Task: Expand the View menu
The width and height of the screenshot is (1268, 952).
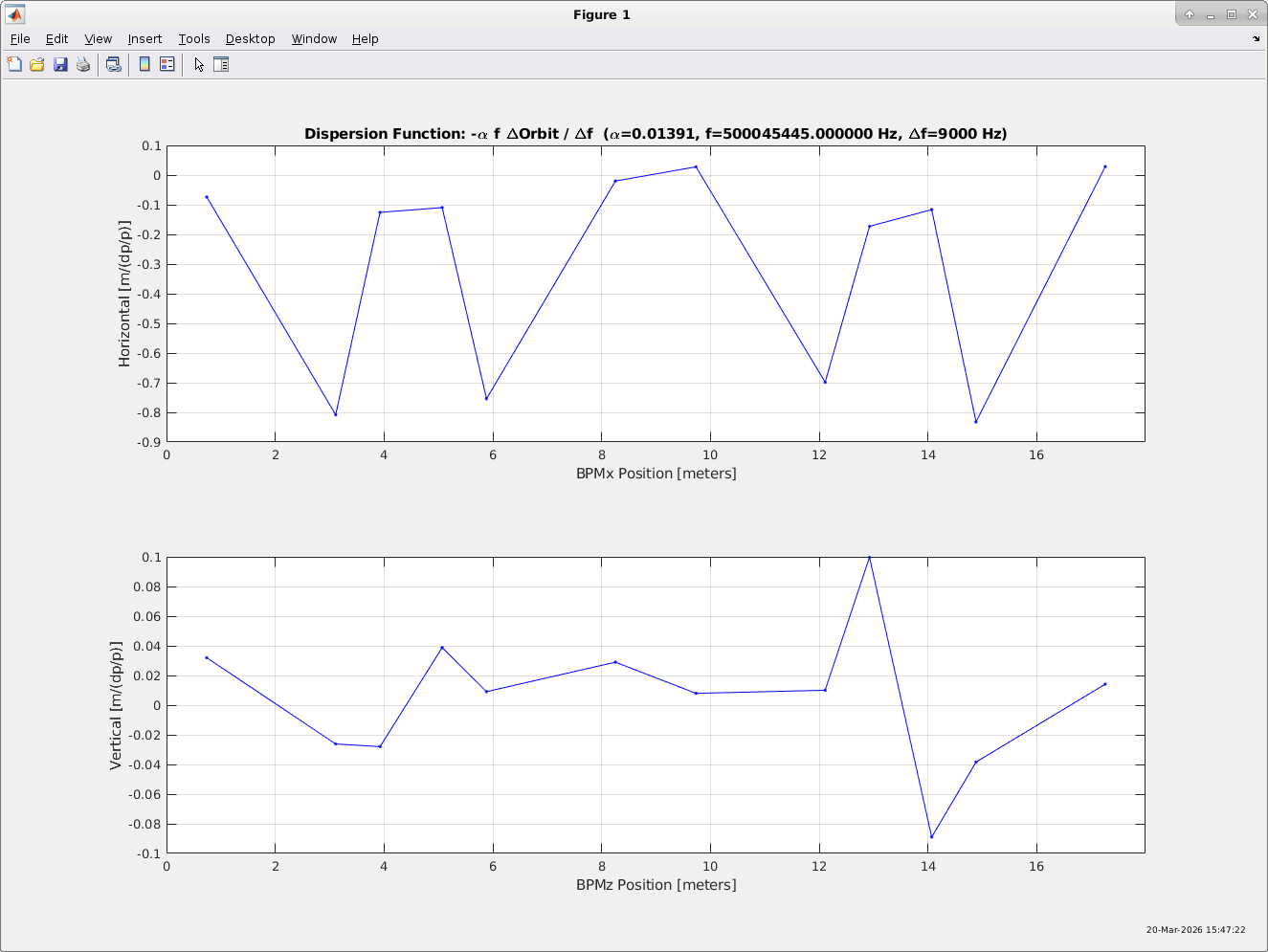Action: click(x=98, y=39)
